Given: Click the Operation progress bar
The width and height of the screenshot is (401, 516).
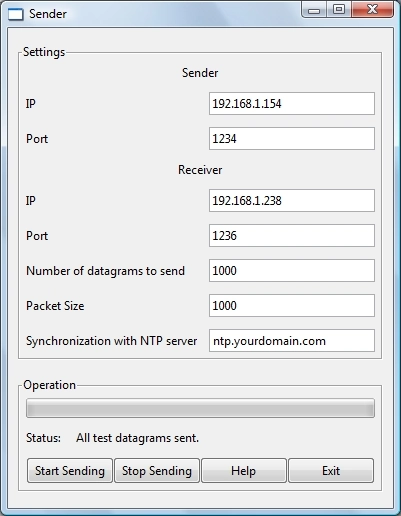Looking at the screenshot, I should (200, 408).
